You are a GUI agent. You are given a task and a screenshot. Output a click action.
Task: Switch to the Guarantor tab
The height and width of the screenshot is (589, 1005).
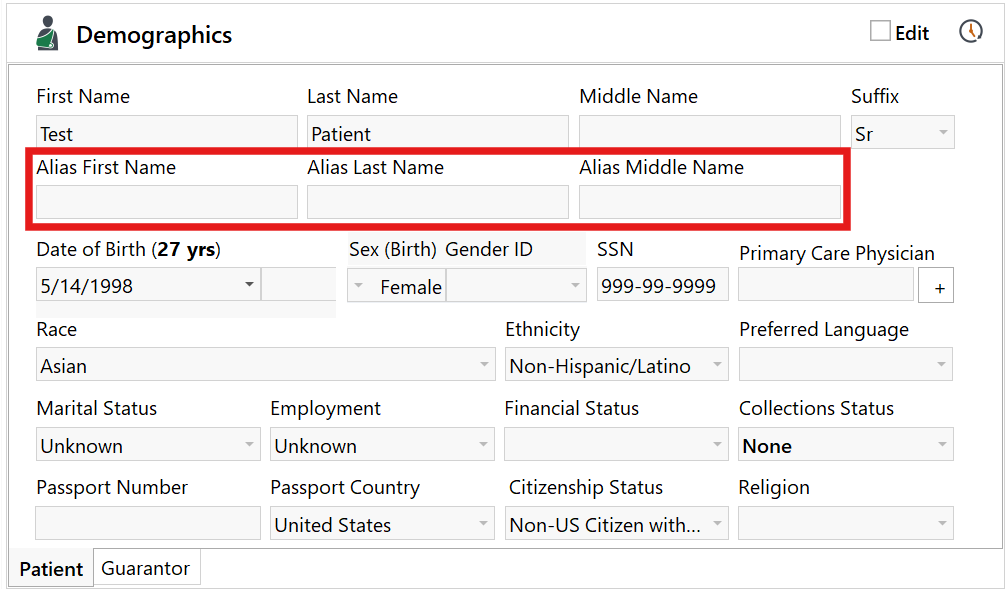tap(146, 568)
